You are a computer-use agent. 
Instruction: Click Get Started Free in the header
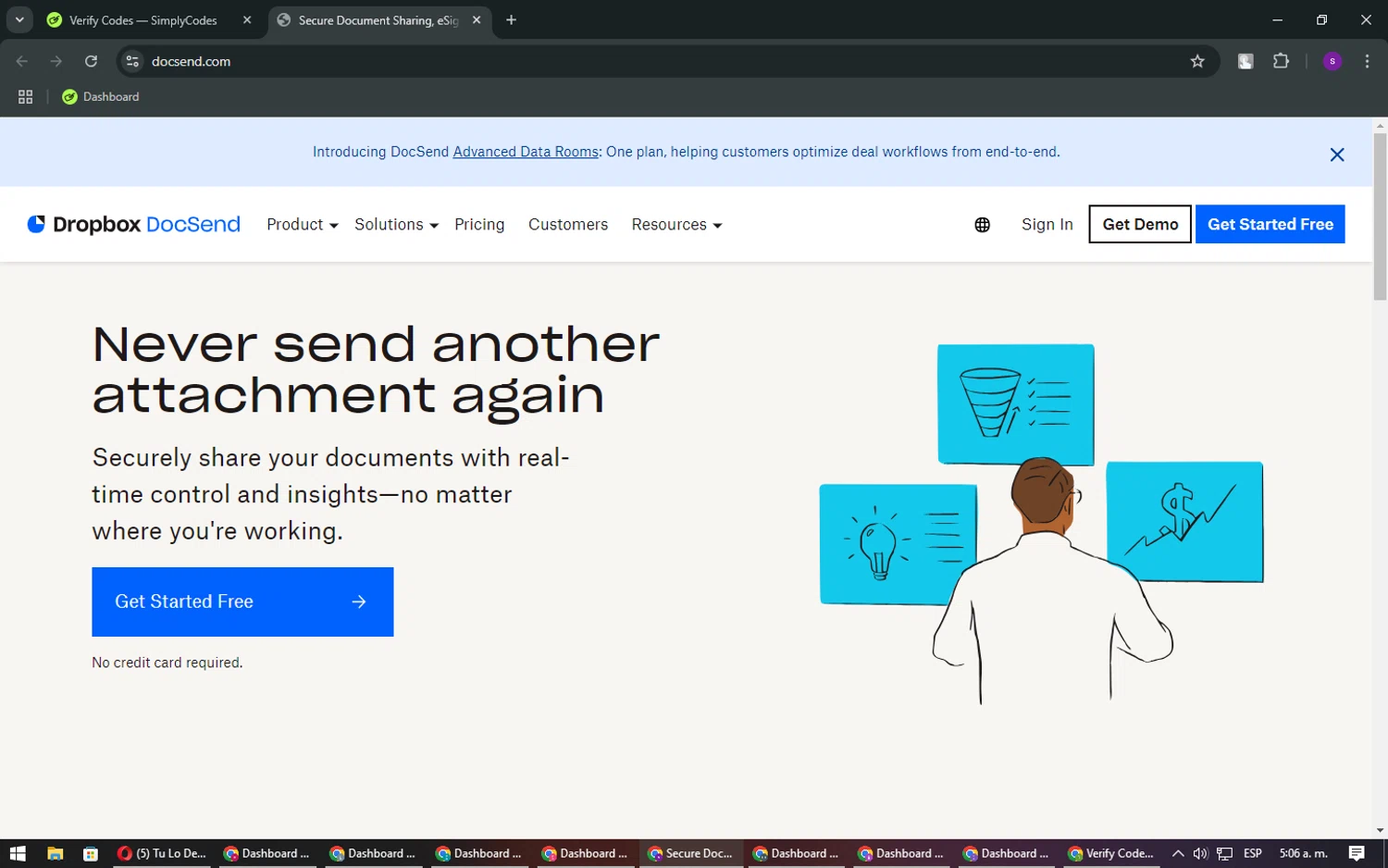(1270, 225)
